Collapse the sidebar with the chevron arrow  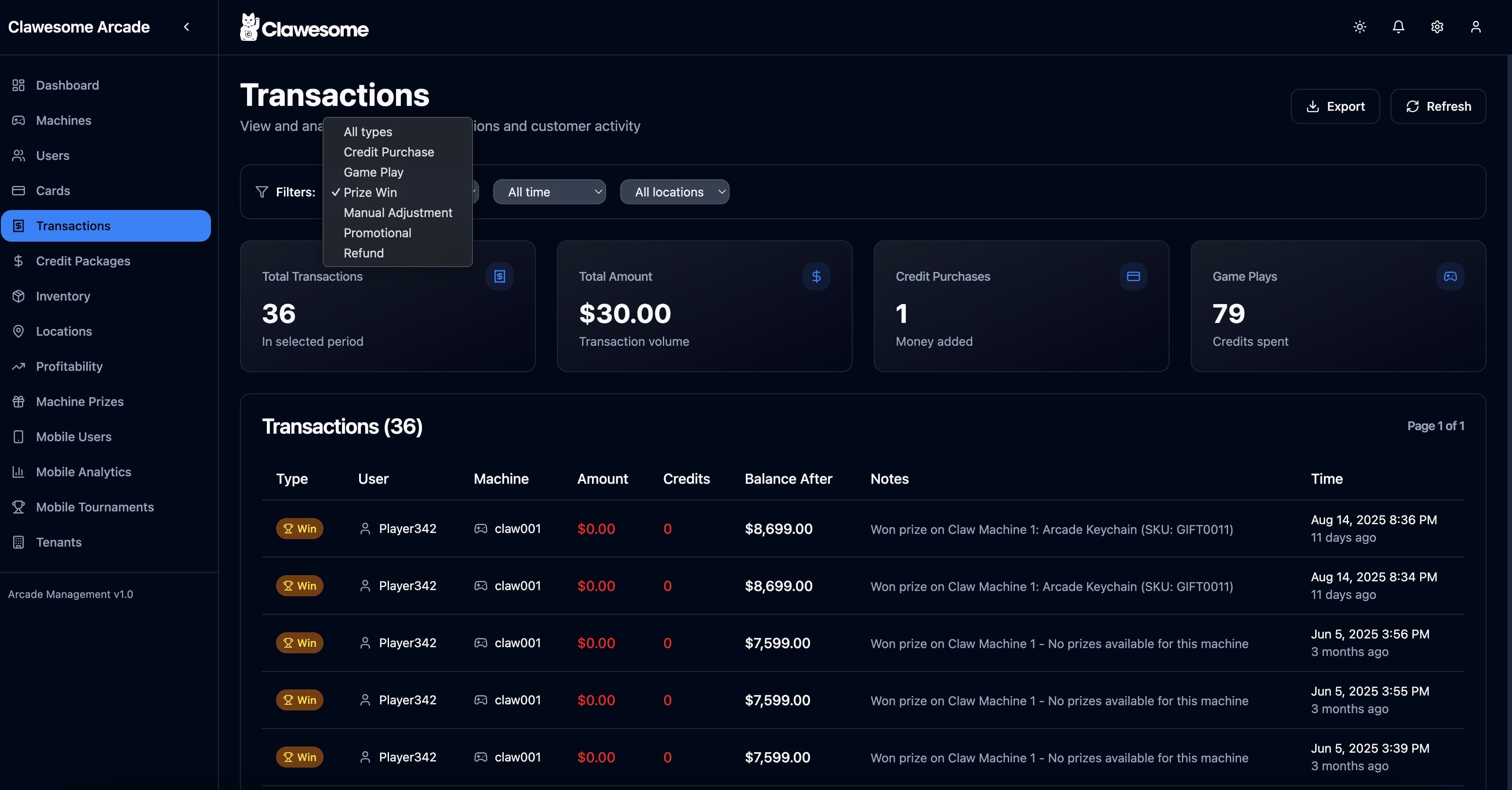(x=187, y=26)
